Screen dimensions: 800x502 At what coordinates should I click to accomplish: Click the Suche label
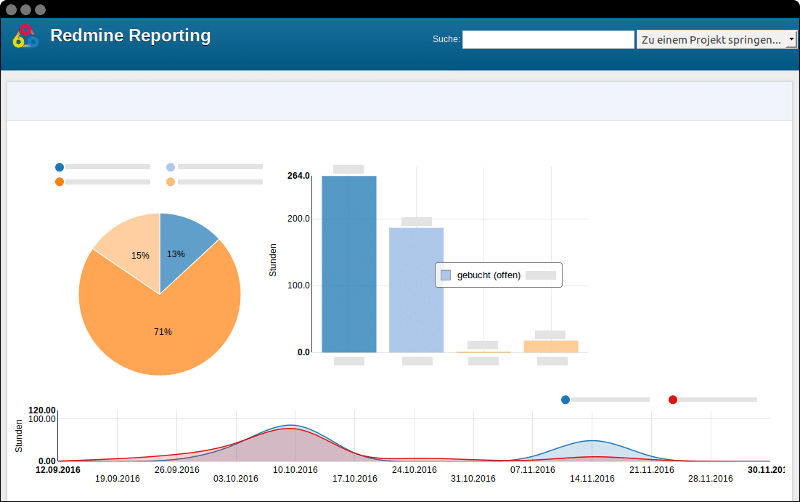446,39
